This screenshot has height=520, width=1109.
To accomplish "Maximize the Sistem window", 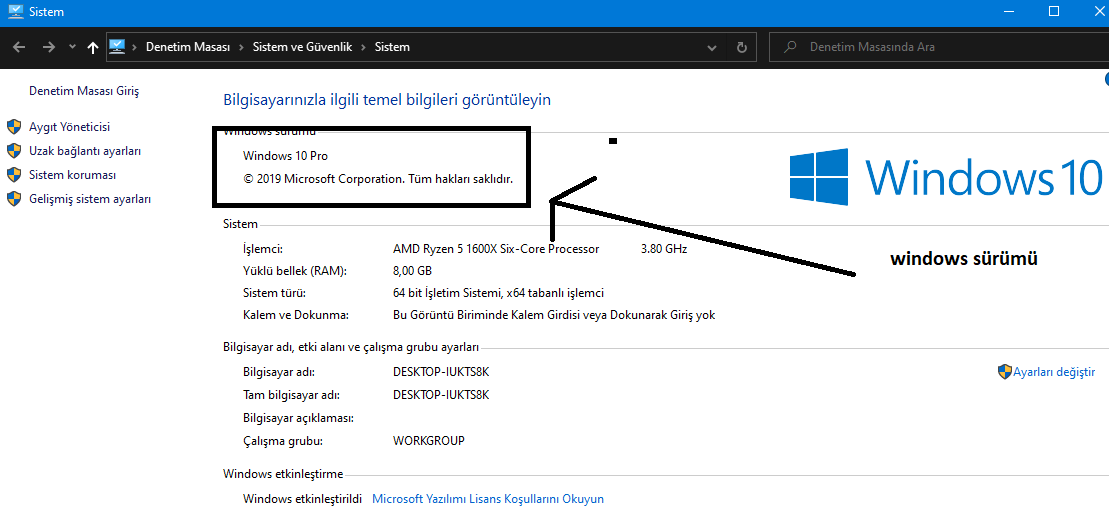I will (1054, 11).
